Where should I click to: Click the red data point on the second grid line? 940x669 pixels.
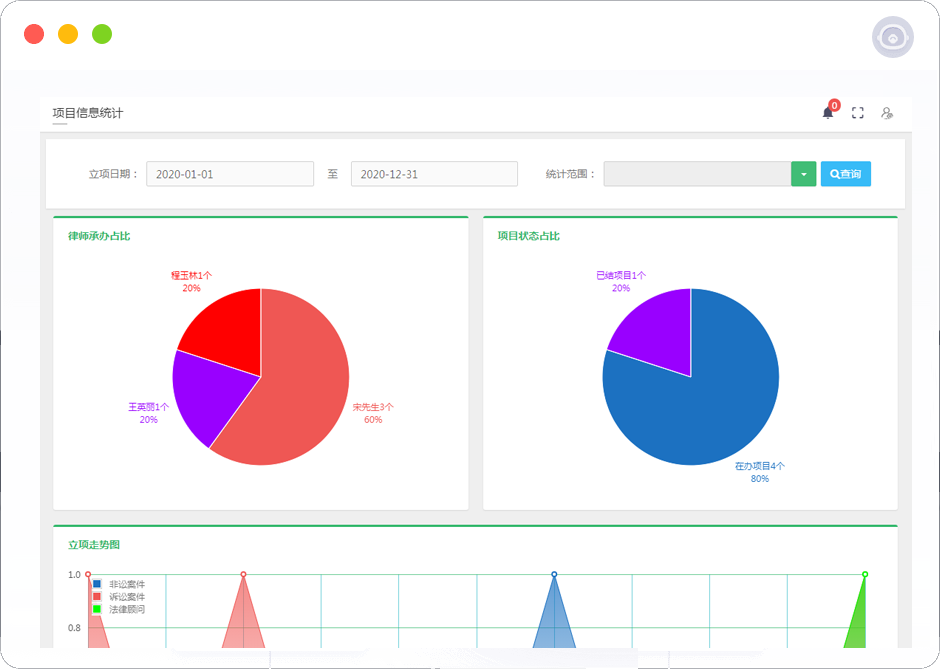[x=243, y=574]
